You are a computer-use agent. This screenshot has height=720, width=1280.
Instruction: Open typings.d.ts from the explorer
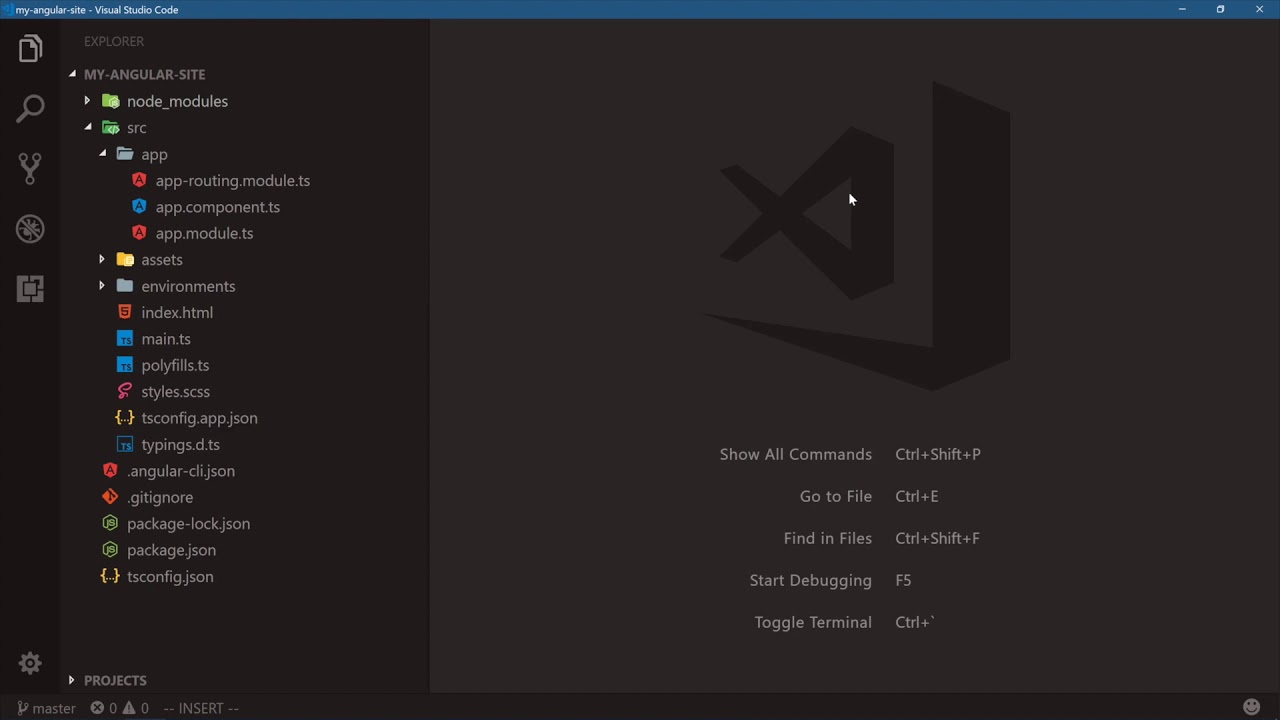(180, 444)
